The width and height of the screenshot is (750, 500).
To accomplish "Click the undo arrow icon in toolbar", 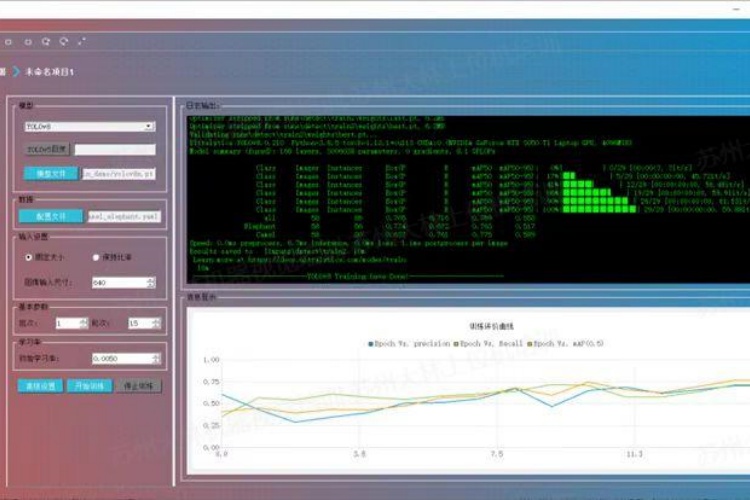I will coord(46,42).
